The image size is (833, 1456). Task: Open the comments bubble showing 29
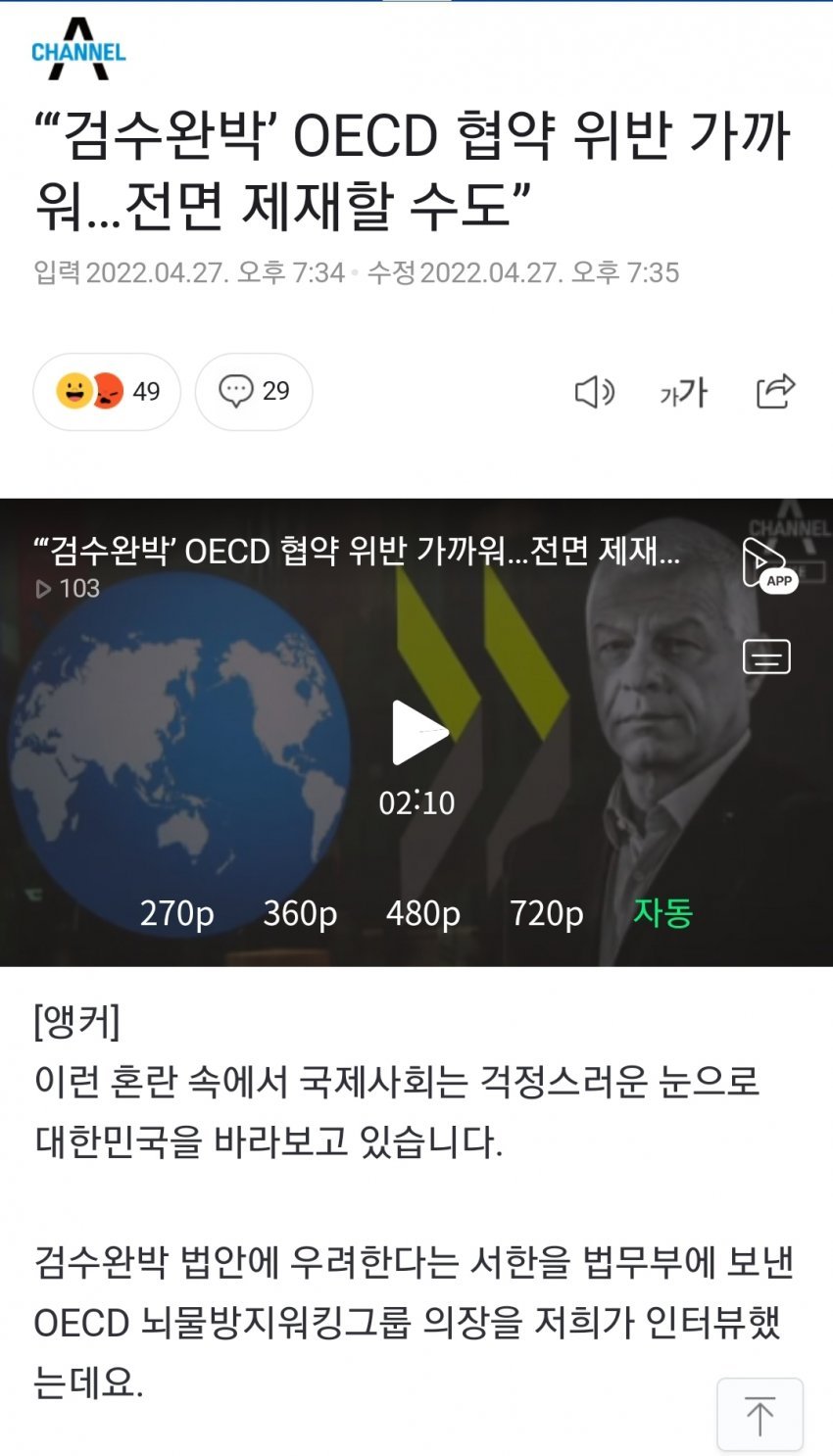254,392
